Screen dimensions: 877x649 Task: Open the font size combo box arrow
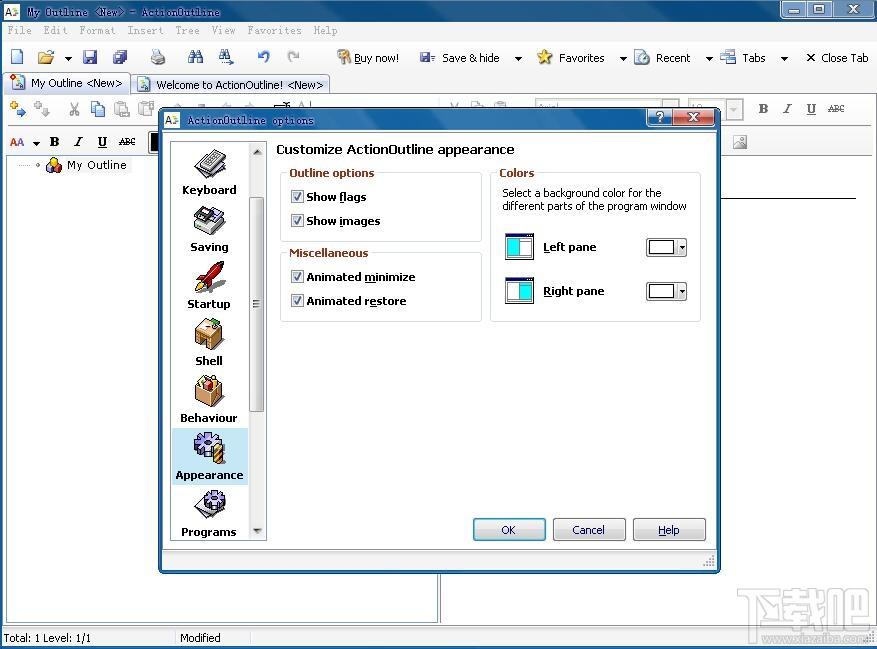[735, 109]
